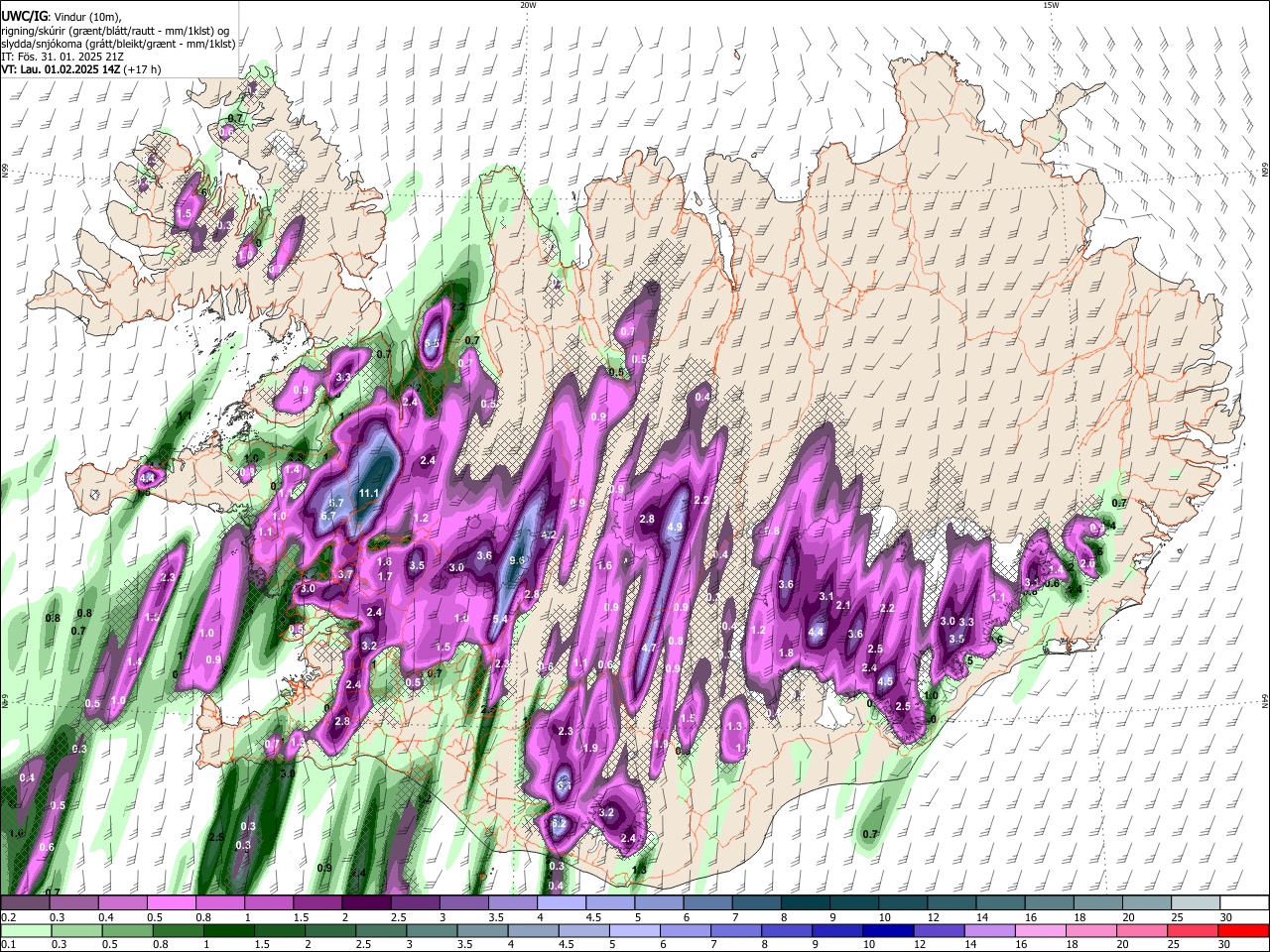Click the '2.1' precipitation value on the map
The height and width of the screenshot is (952, 1270).
pyautogui.click(x=844, y=605)
